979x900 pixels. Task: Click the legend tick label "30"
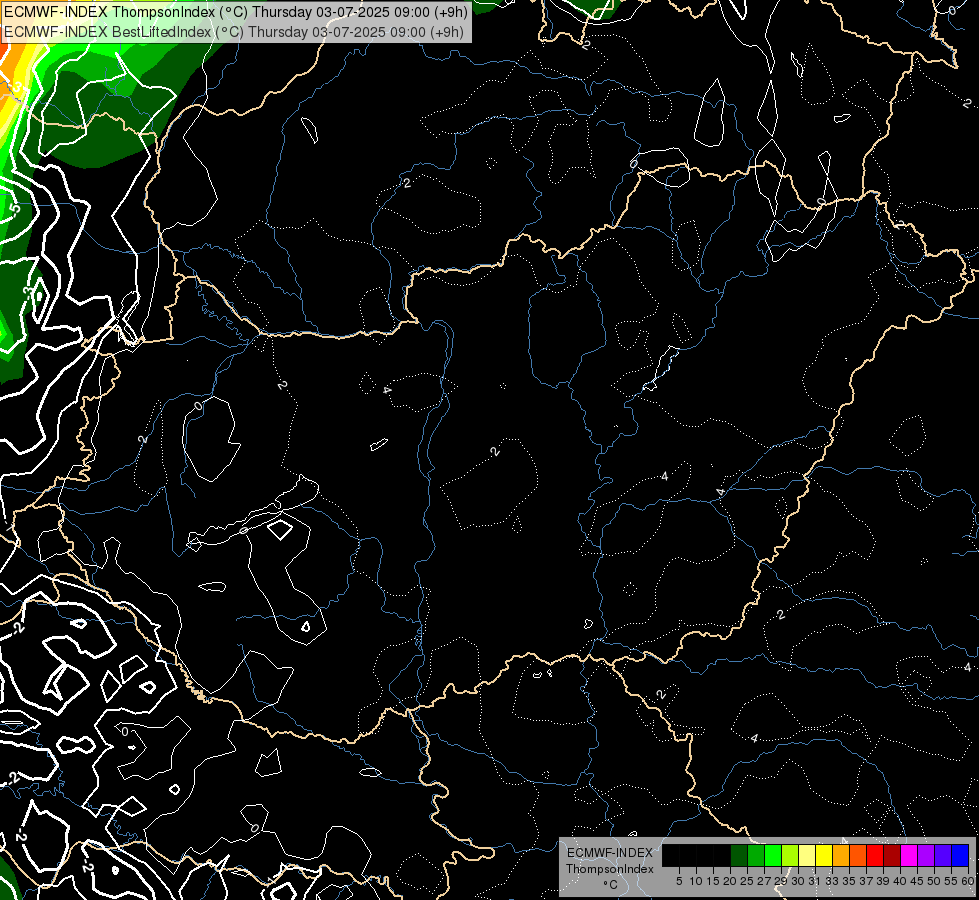click(x=798, y=881)
